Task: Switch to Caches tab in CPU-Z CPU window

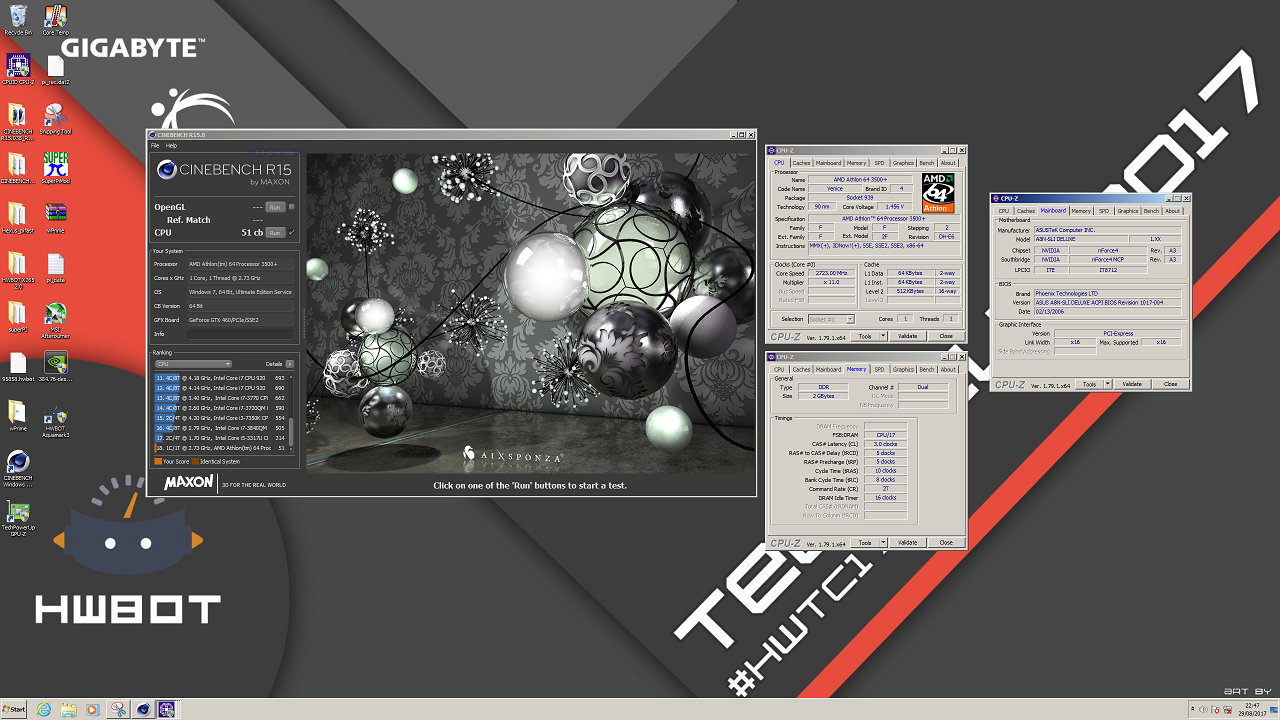Action: (x=801, y=163)
